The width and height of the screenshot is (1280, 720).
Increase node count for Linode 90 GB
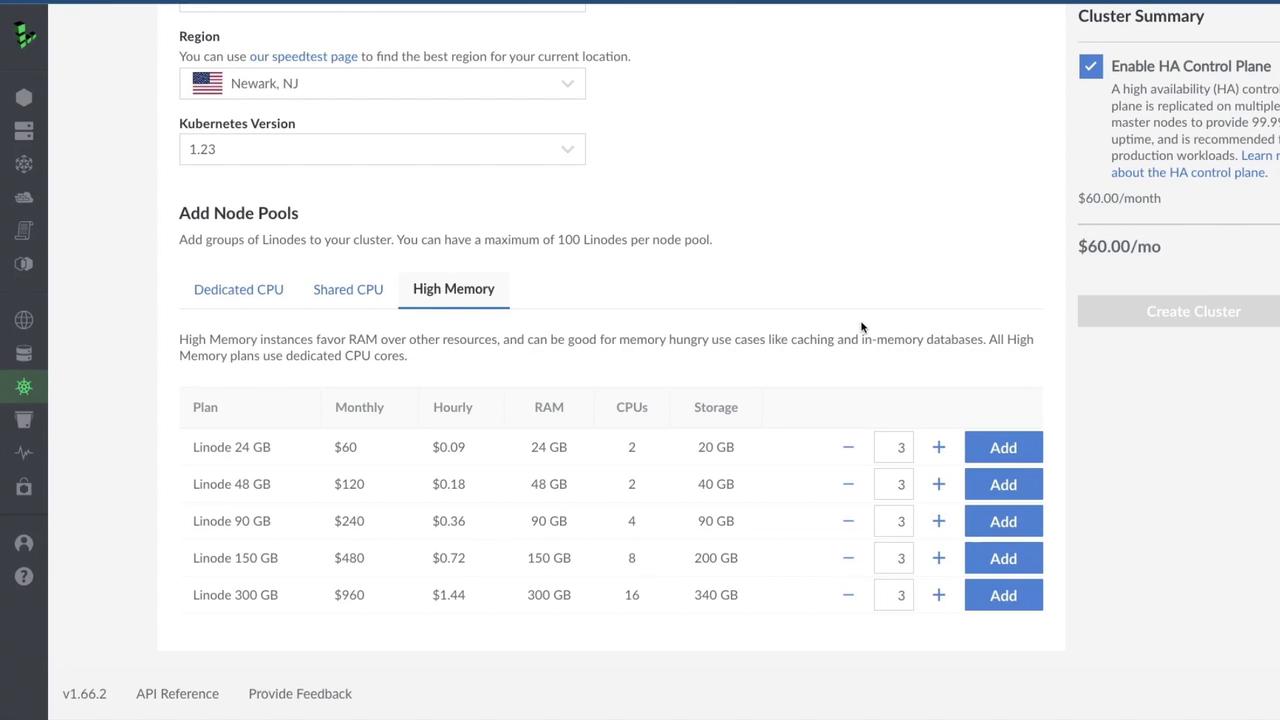pos(938,521)
